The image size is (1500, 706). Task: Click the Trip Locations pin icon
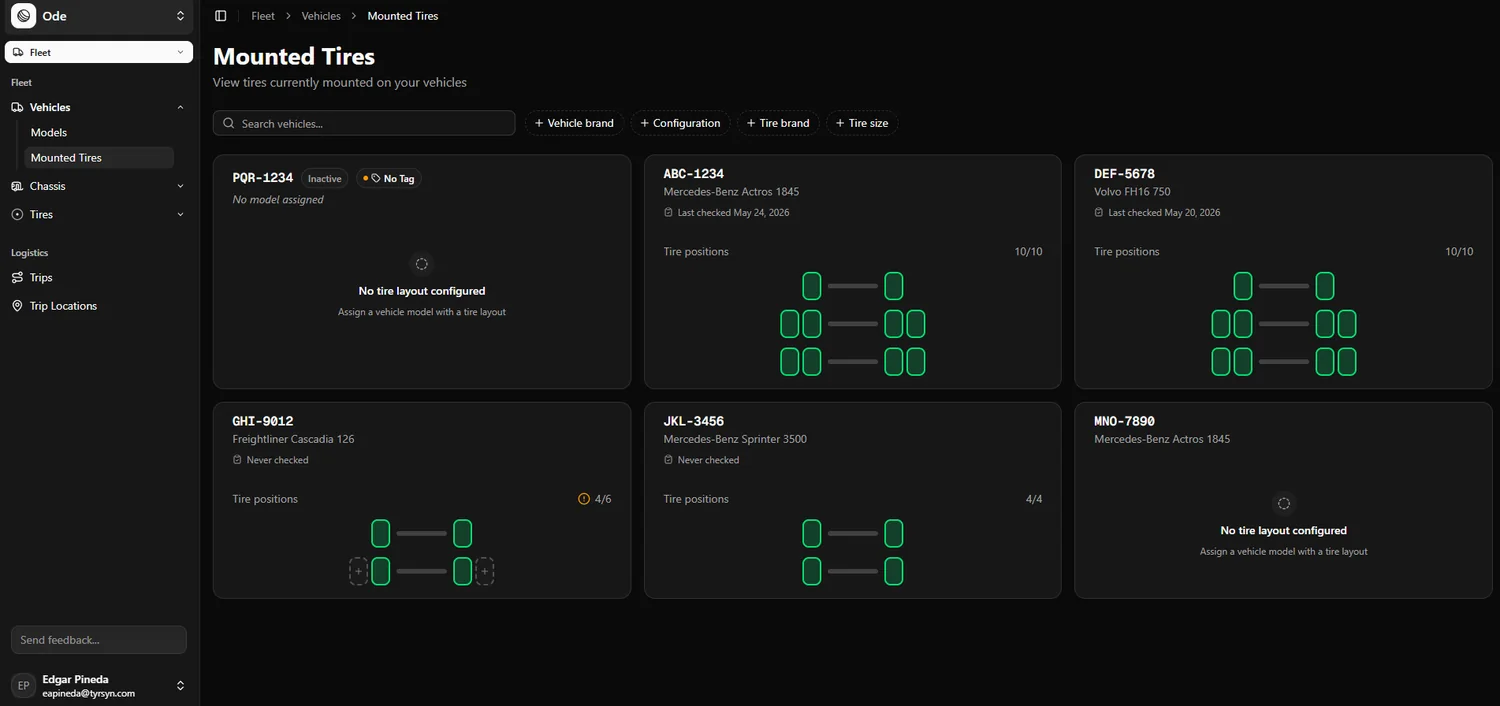(17, 306)
